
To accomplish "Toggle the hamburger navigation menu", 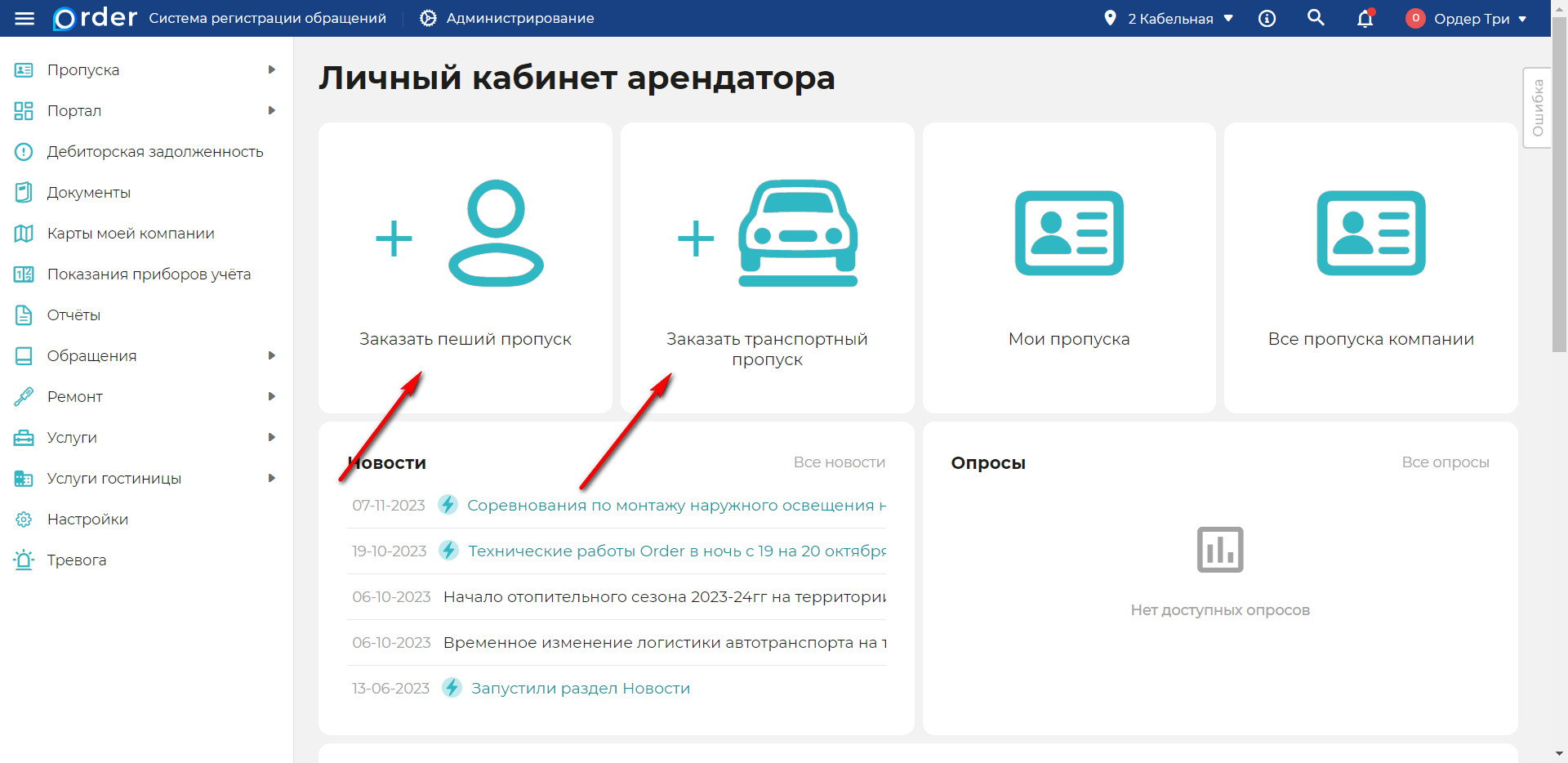I will pos(24,18).
